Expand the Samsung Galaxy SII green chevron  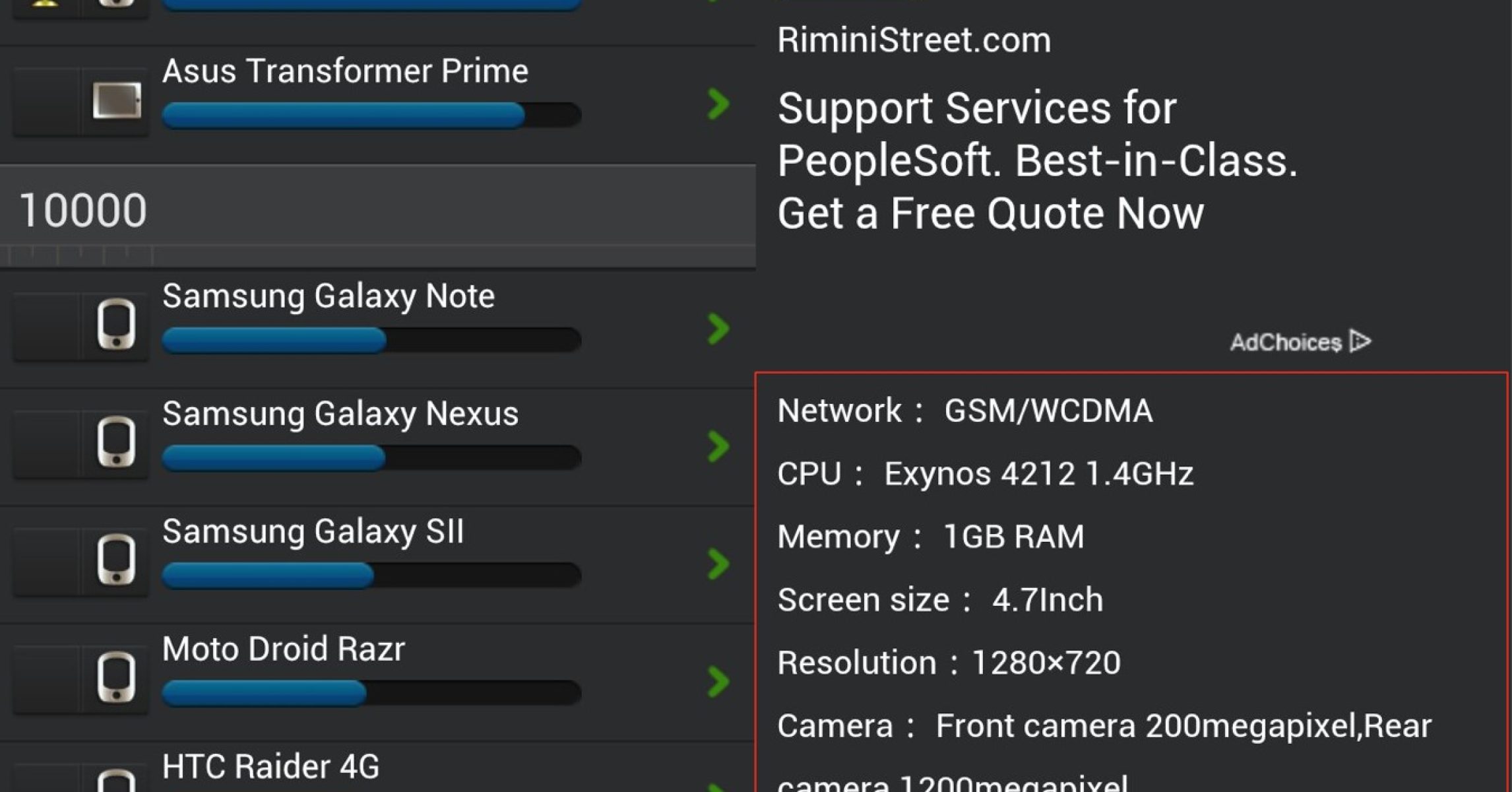pyautogui.click(x=718, y=564)
